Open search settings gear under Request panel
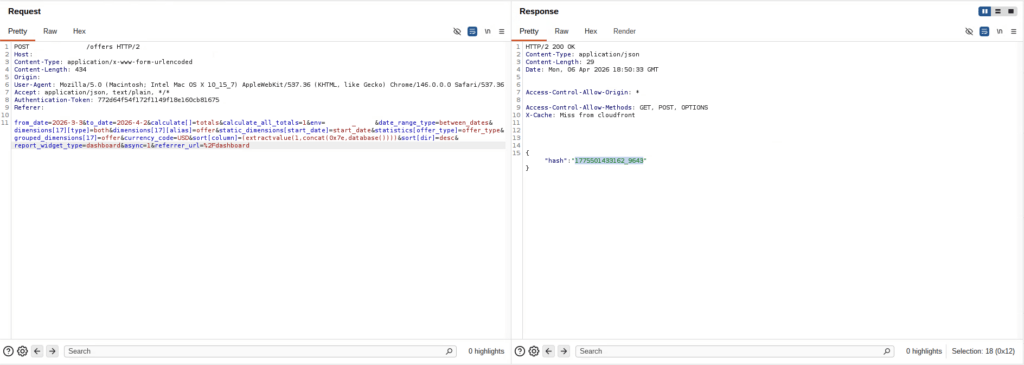 (x=22, y=351)
